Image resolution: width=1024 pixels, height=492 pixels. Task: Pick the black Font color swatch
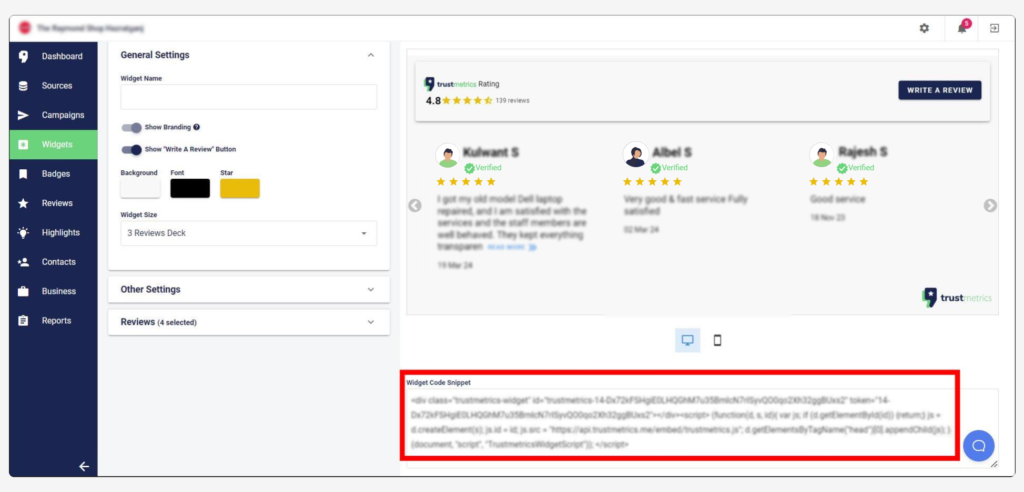click(190, 188)
